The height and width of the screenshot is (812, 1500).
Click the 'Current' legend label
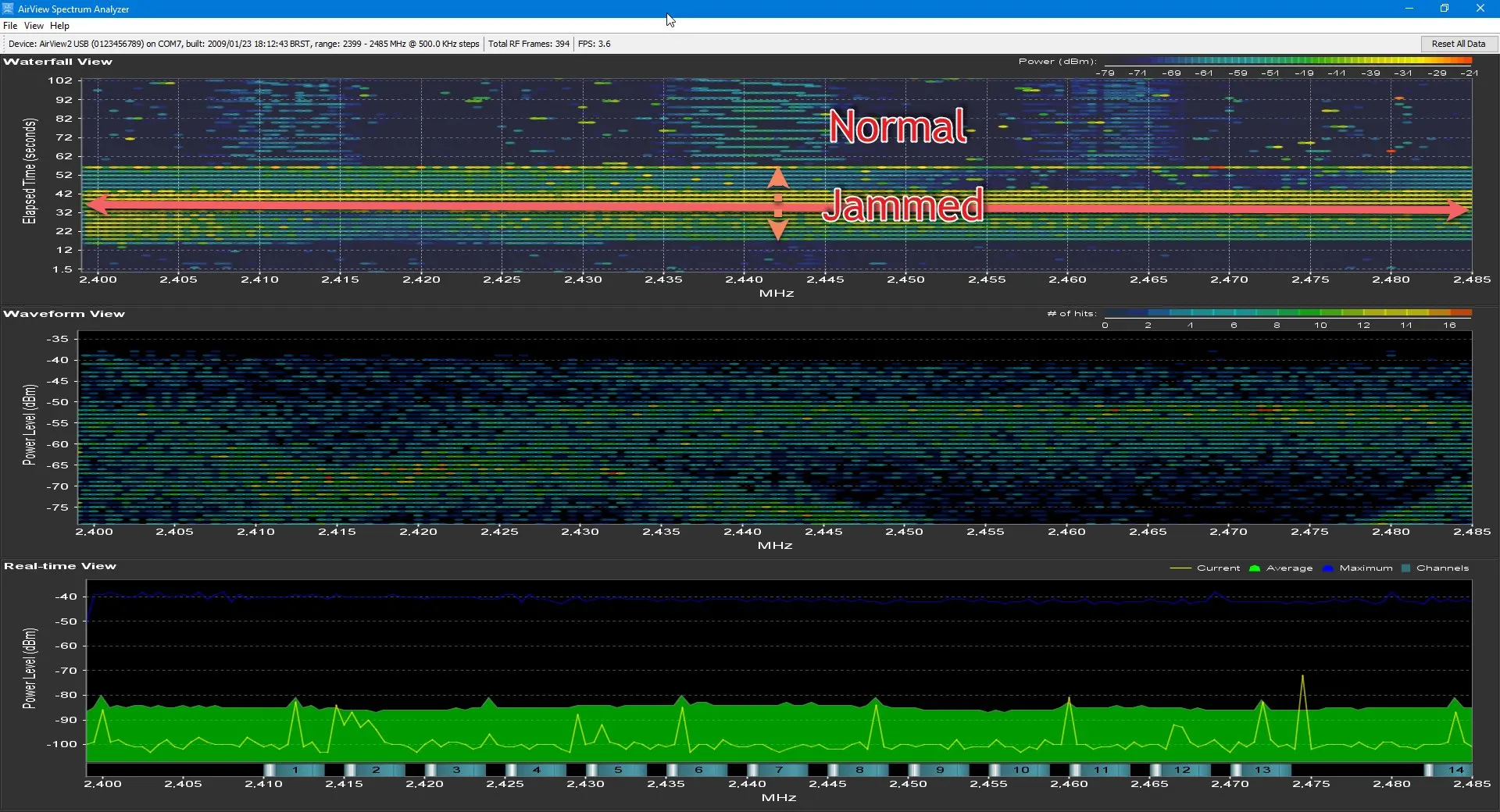tap(1219, 568)
